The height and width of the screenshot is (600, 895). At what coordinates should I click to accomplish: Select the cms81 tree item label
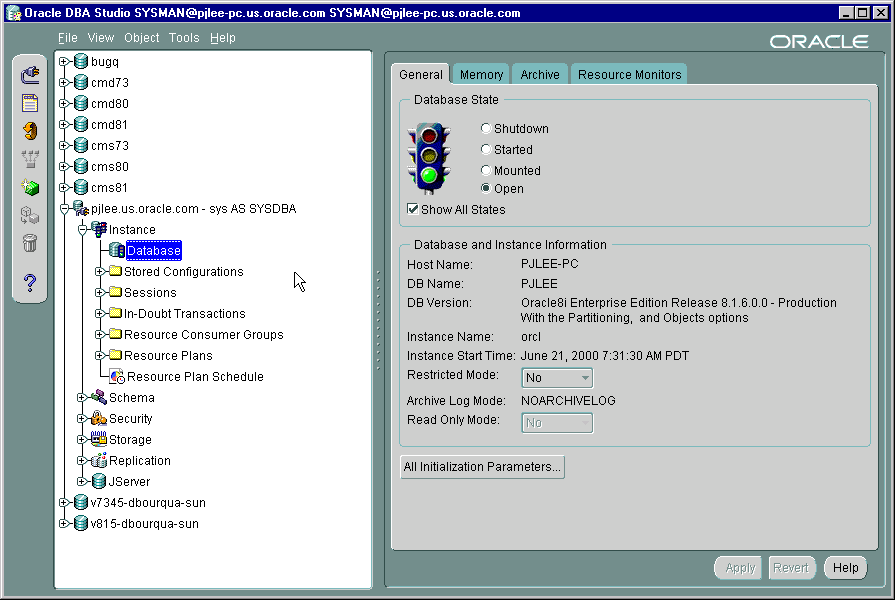point(110,187)
